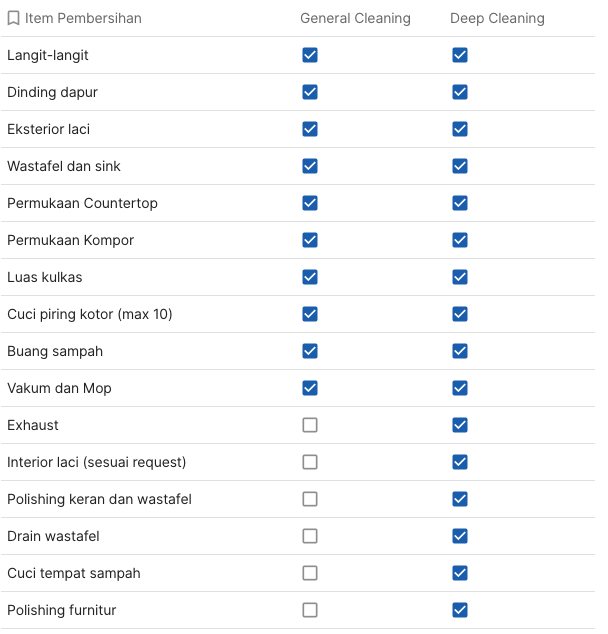Image resolution: width=608 pixels, height=634 pixels.
Task: Disable Deep Cleaning for Permukaan Kompor
Action: pyautogui.click(x=460, y=240)
